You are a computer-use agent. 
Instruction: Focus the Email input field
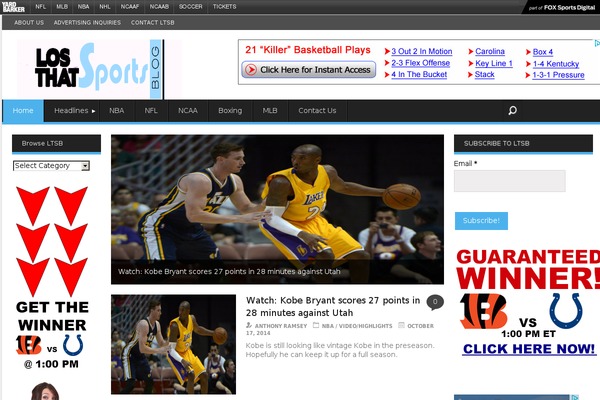click(510, 181)
